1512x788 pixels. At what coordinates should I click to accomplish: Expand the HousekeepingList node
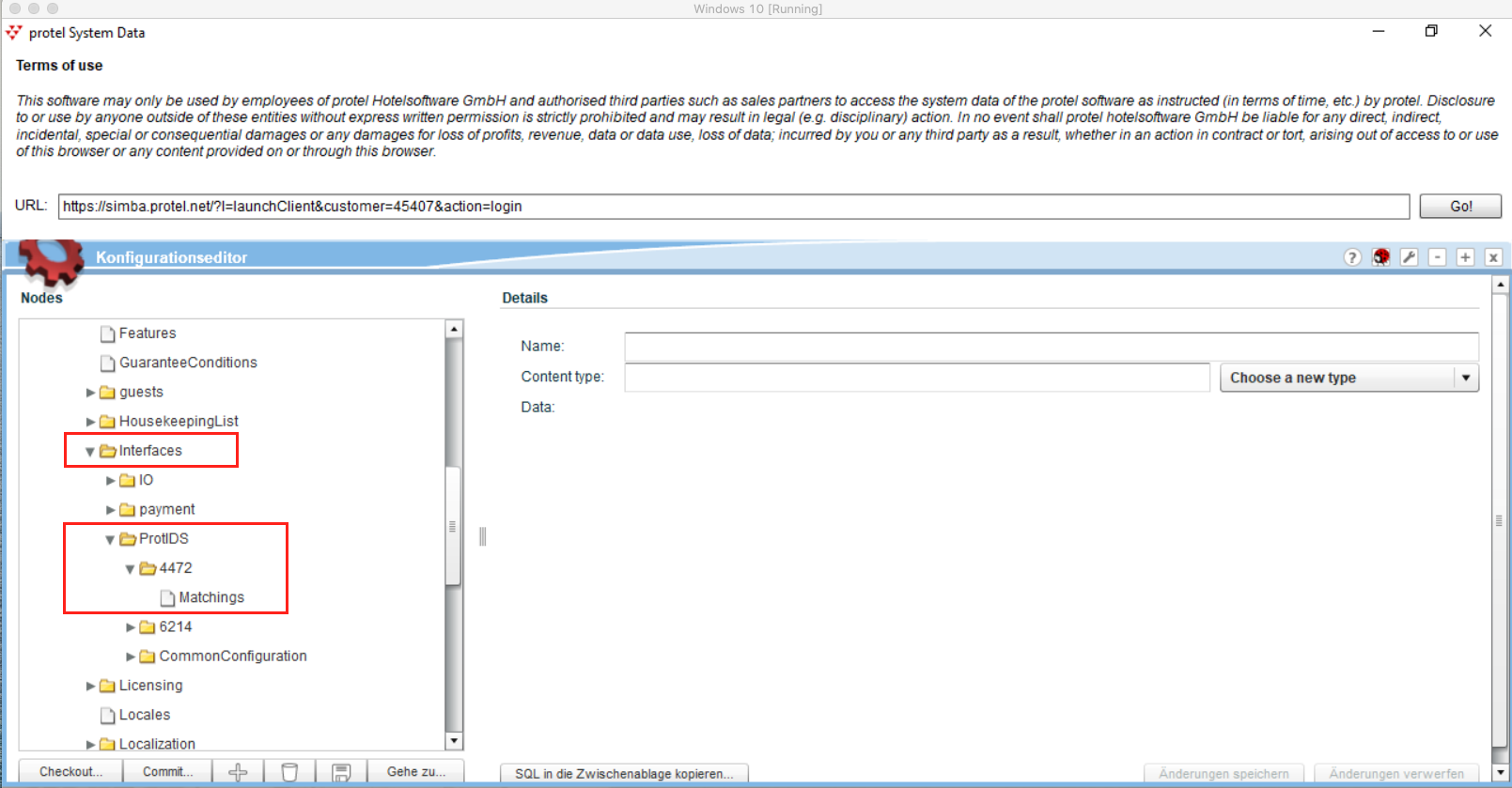coord(90,422)
